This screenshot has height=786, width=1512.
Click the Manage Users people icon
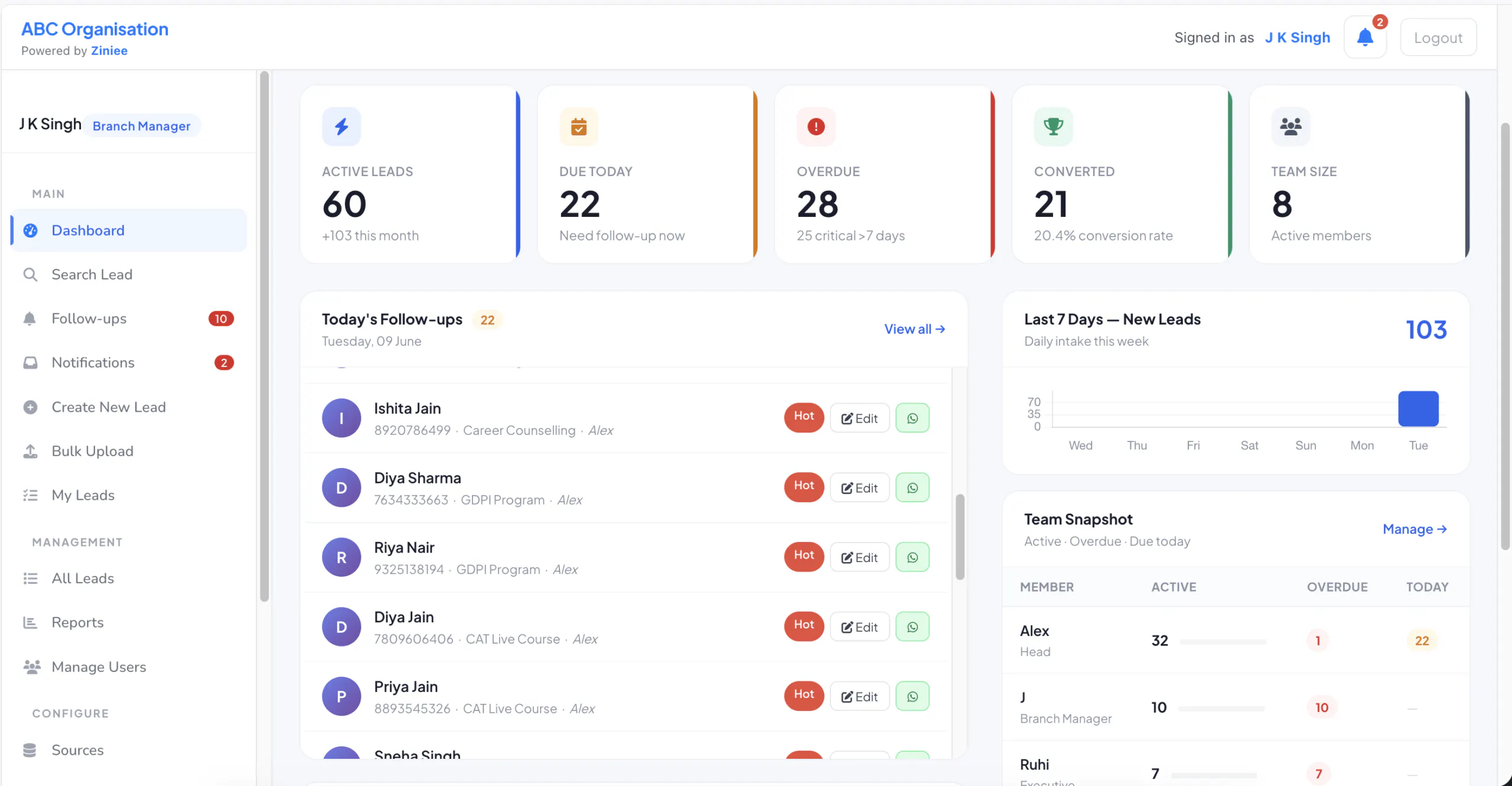point(32,667)
